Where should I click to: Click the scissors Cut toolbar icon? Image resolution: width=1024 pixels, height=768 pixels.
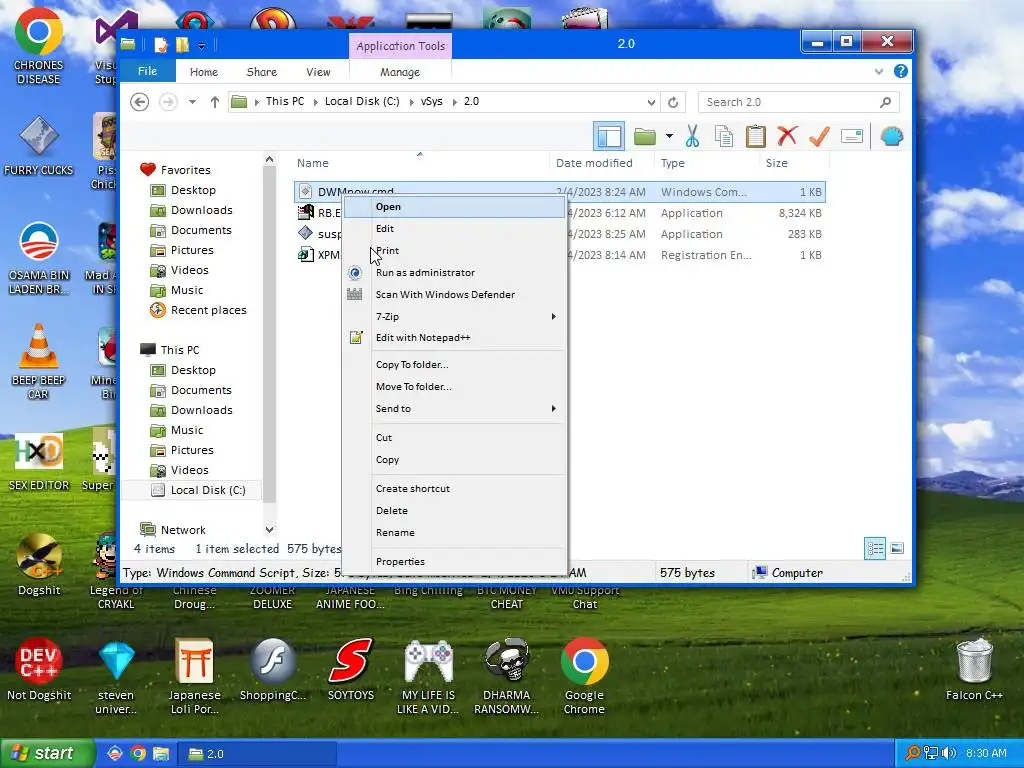point(692,136)
